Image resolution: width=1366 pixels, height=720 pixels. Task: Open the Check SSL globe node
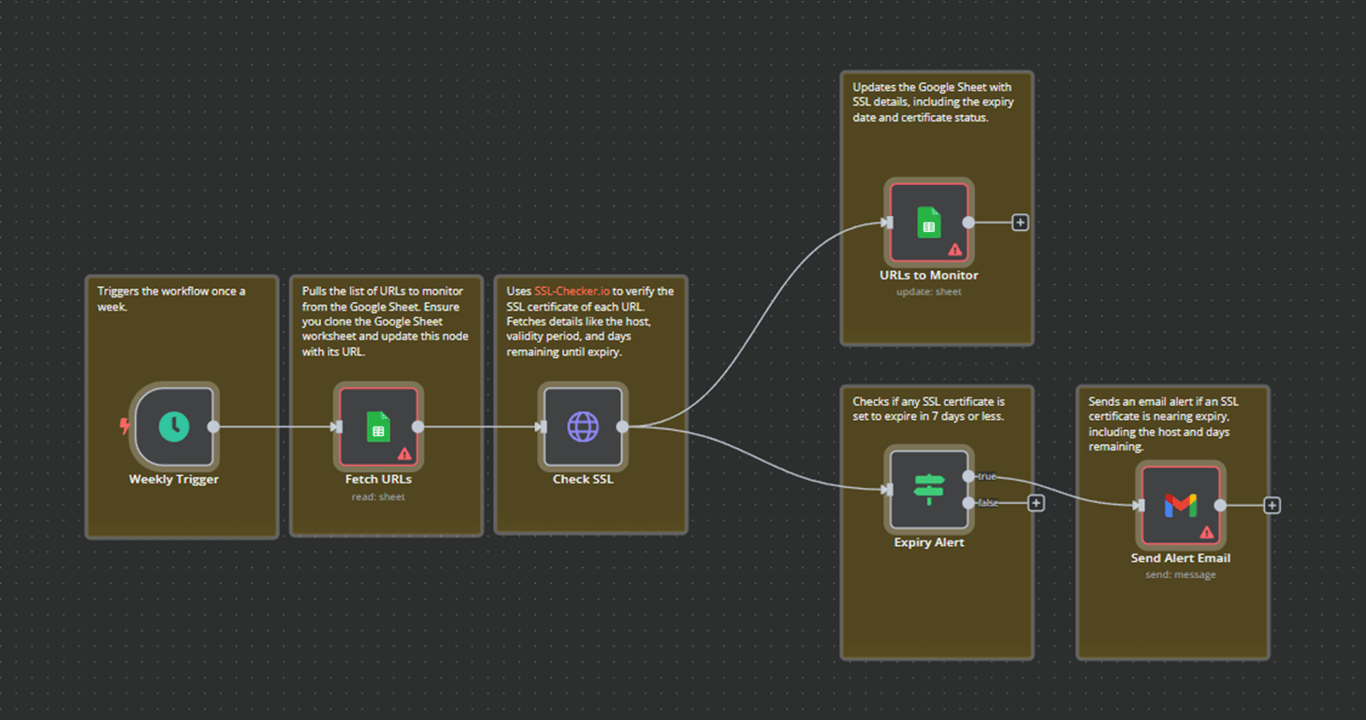[x=583, y=425]
